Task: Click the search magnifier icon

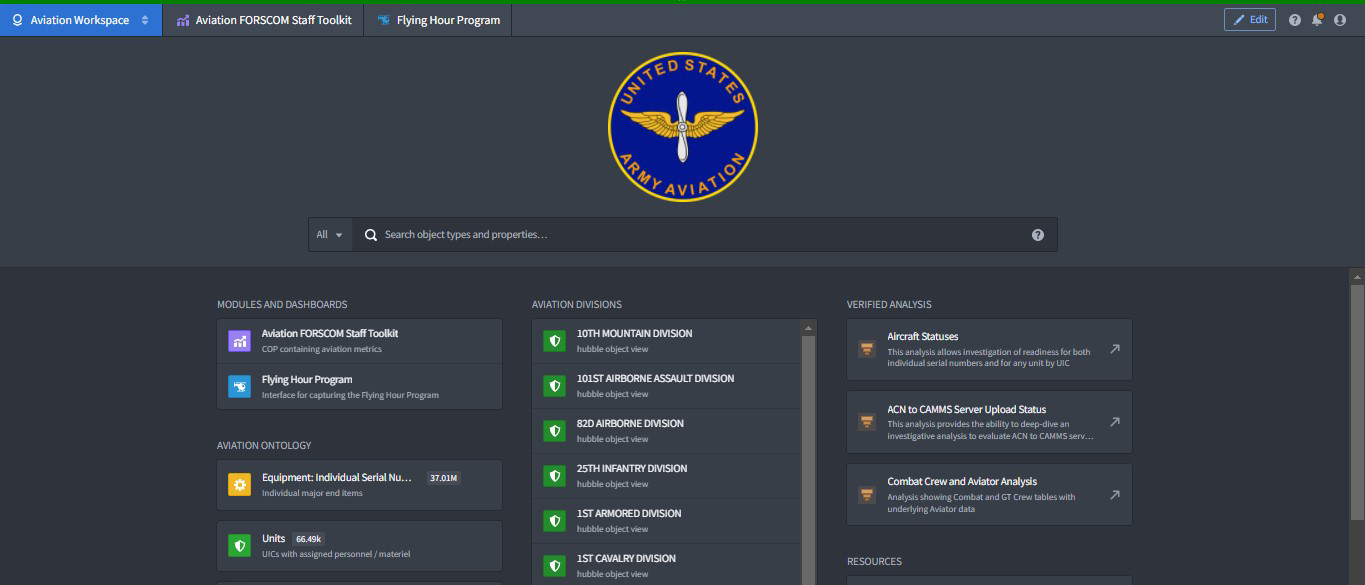Action: [x=370, y=235]
